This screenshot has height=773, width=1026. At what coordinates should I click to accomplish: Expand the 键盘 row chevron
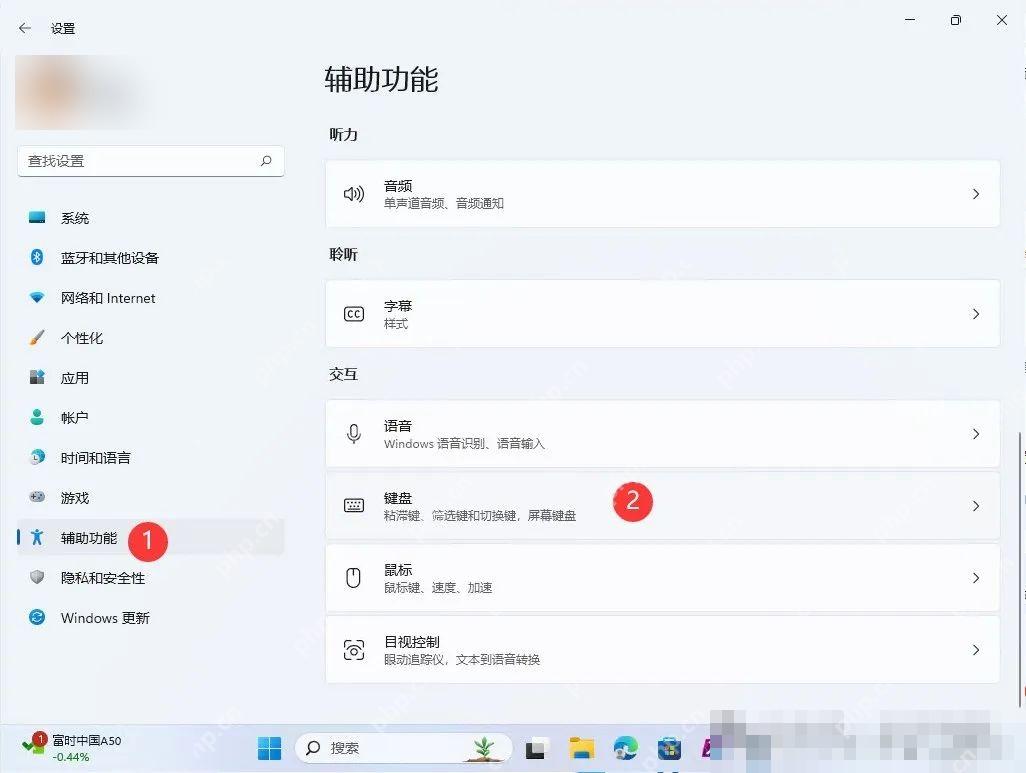(x=976, y=506)
